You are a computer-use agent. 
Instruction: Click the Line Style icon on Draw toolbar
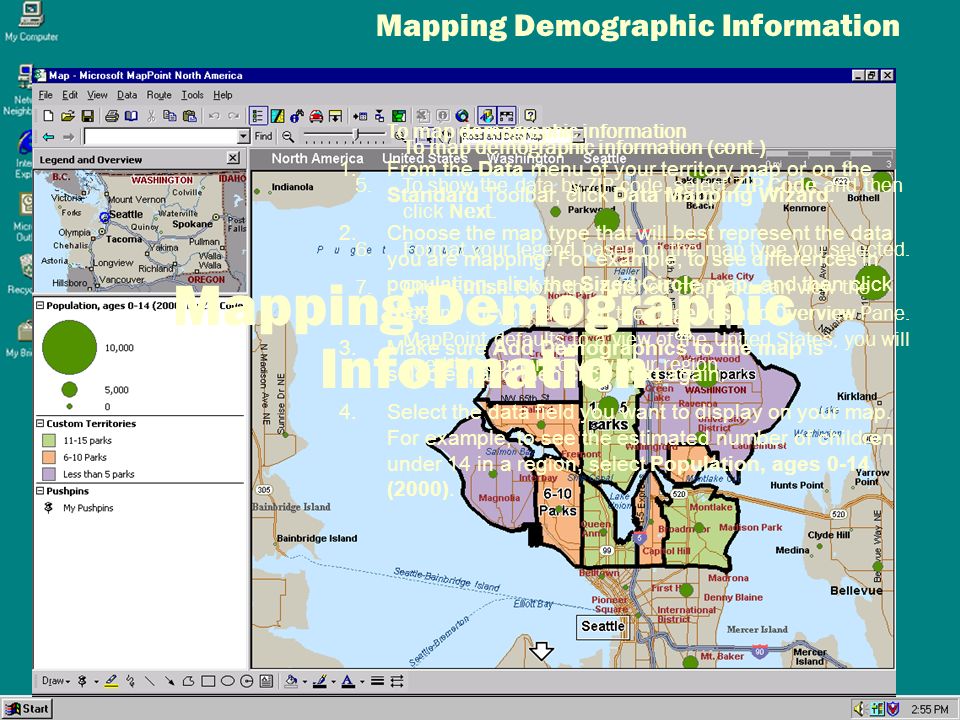point(378,681)
